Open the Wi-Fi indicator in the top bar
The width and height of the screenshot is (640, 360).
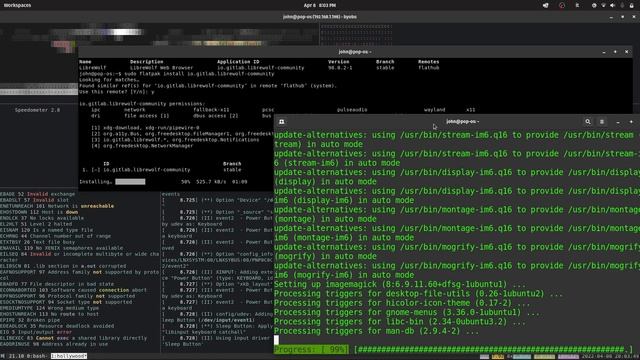[x=603, y=5]
